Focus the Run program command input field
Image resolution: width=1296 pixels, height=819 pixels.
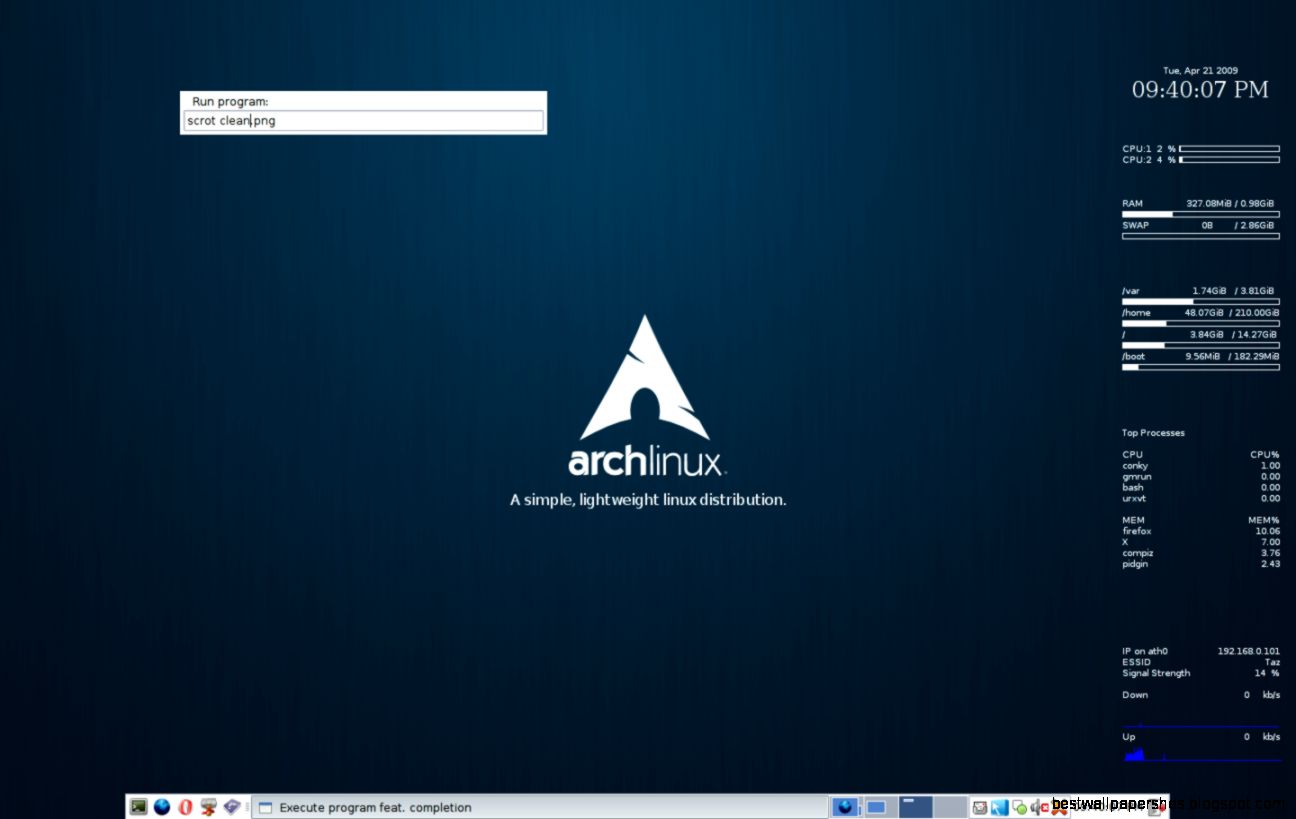click(x=364, y=121)
